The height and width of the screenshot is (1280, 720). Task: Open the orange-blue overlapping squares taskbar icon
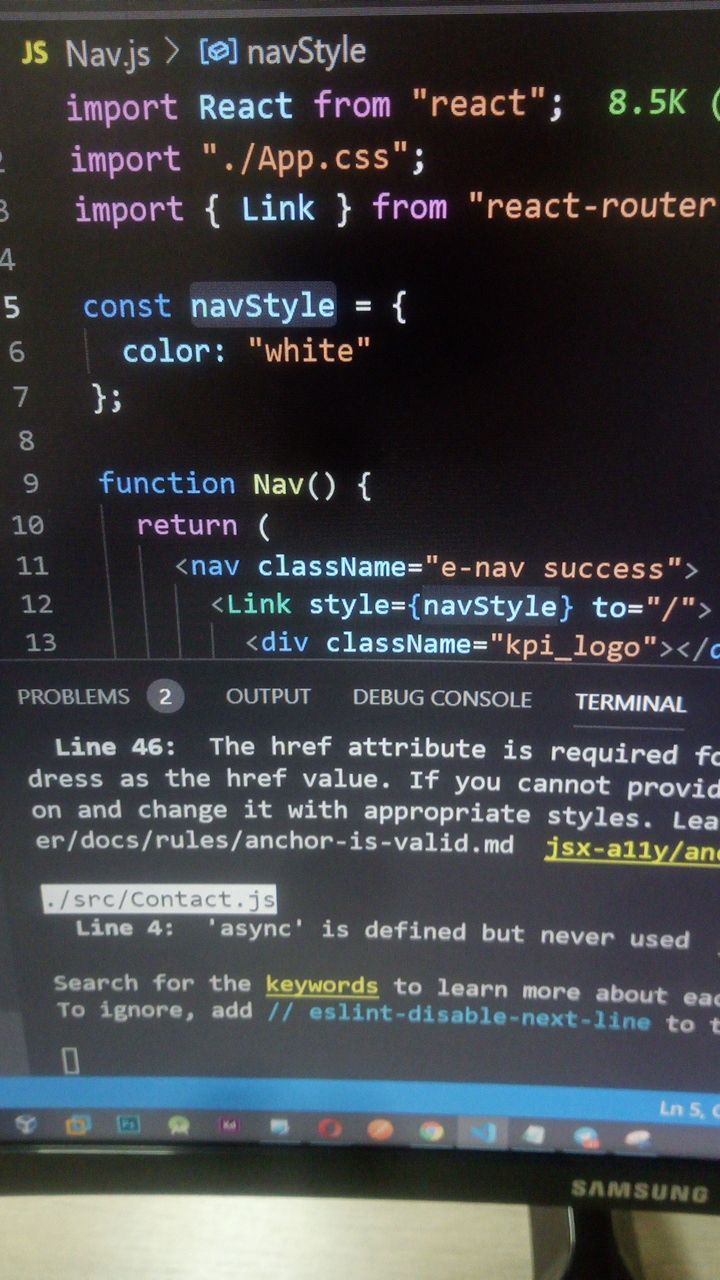78,1125
